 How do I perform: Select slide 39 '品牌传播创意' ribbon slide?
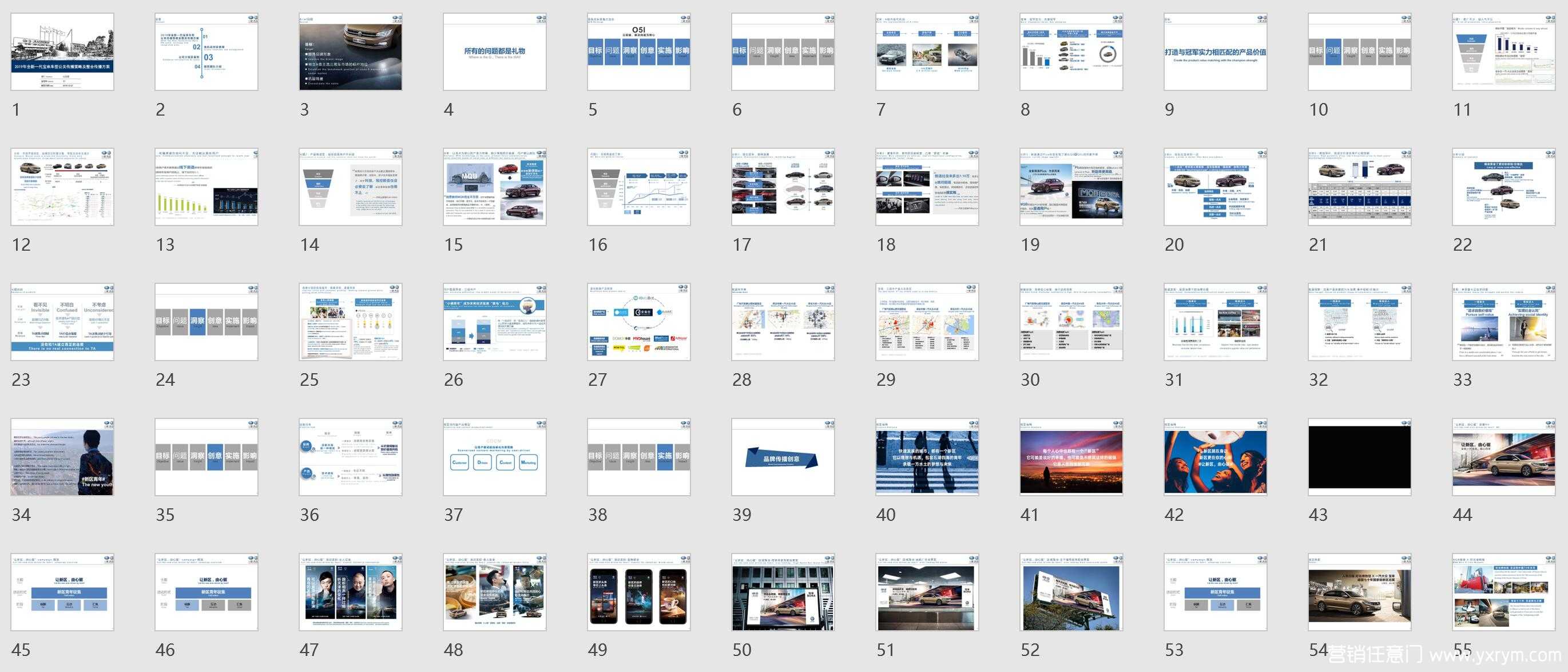click(783, 457)
